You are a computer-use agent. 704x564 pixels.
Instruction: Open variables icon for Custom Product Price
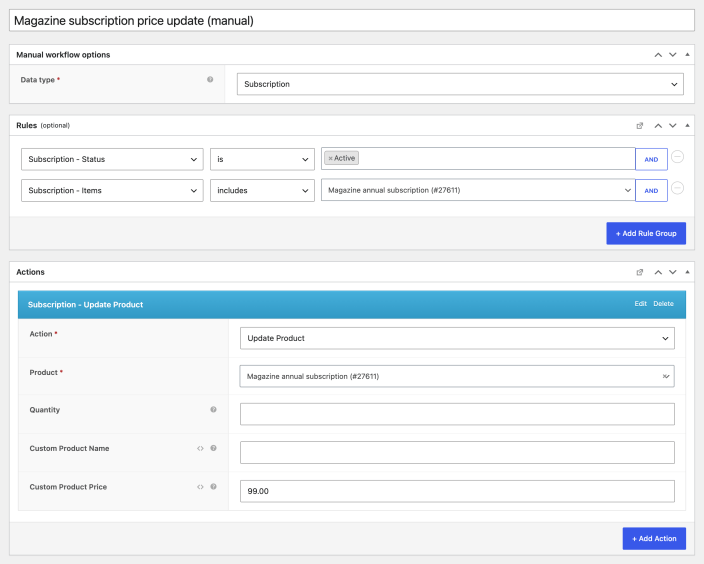[200, 487]
